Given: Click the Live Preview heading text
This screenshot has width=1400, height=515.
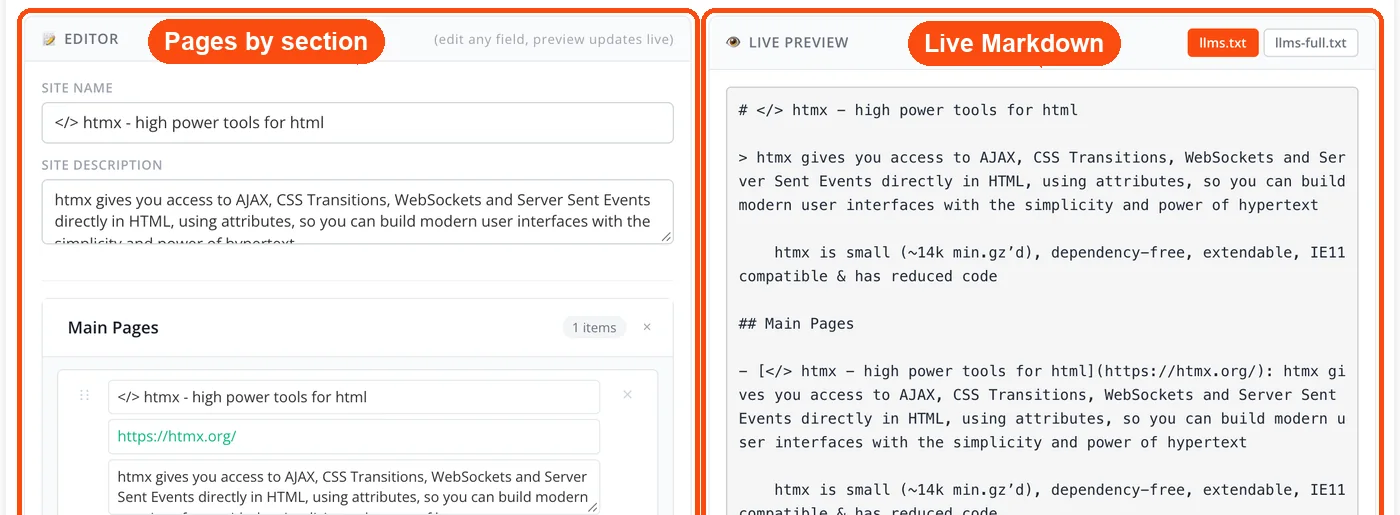Looking at the screenshot, I should pos(798,43).
